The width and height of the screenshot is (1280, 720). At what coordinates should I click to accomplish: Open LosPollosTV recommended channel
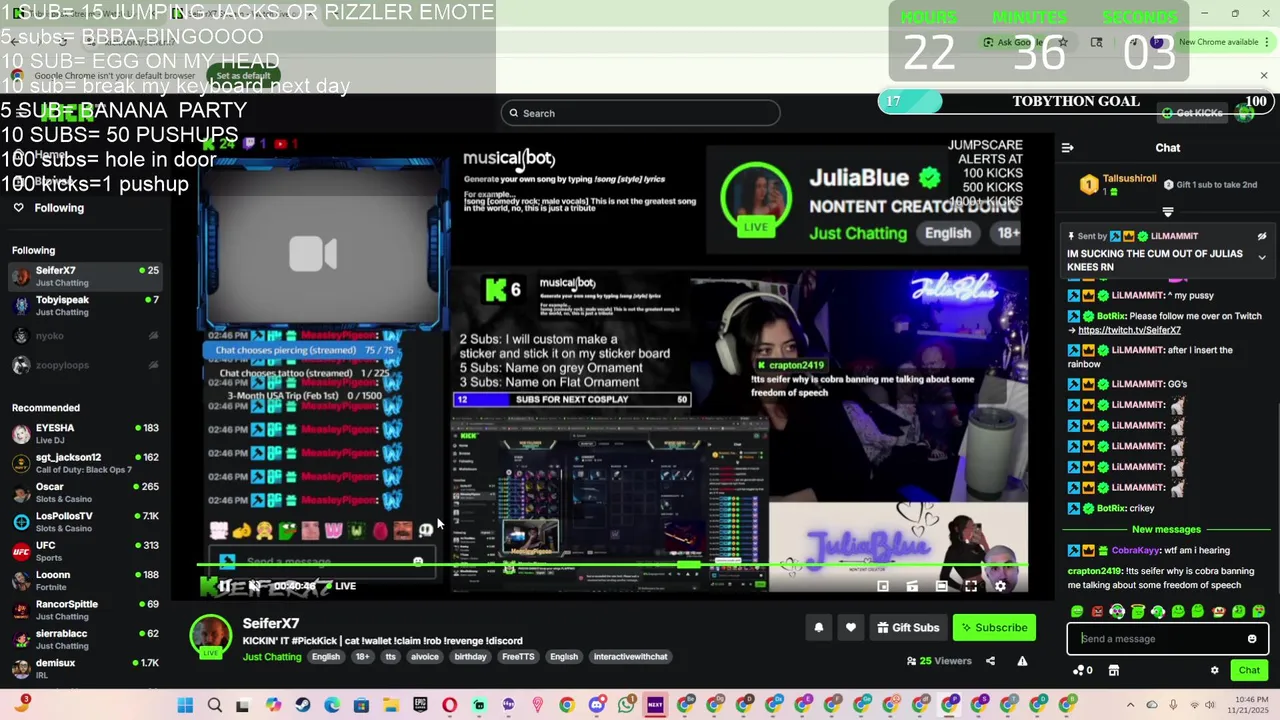[x=84, y=522]
